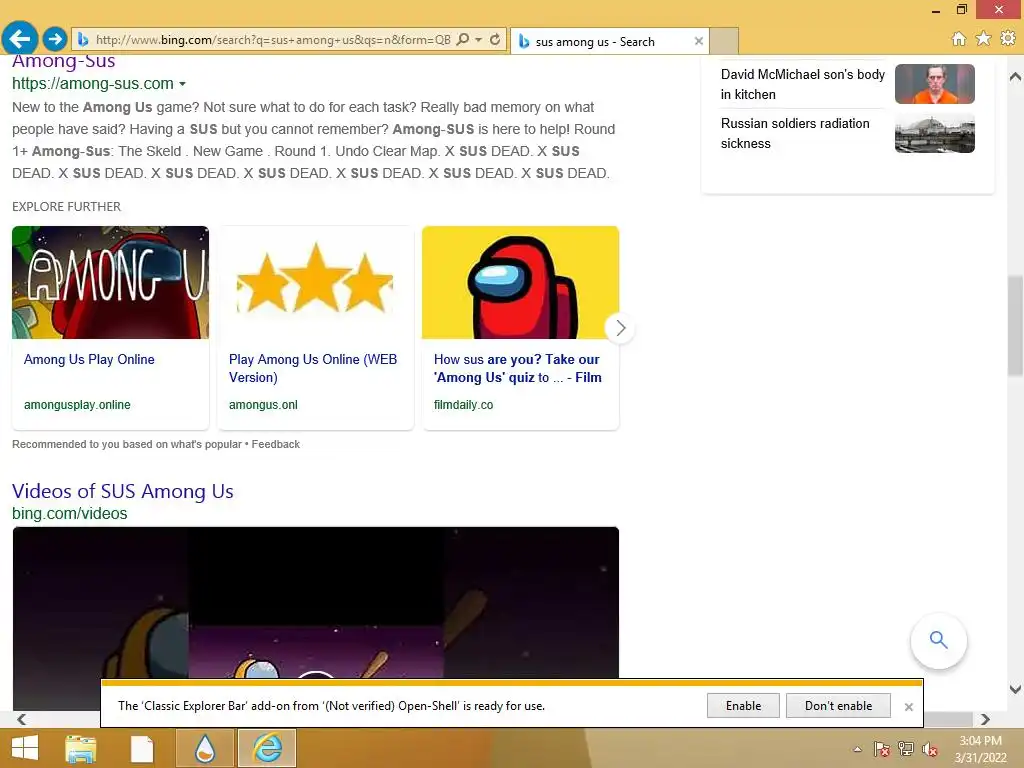Click the horizontal scrollbar right arrow

pos(985,719)
